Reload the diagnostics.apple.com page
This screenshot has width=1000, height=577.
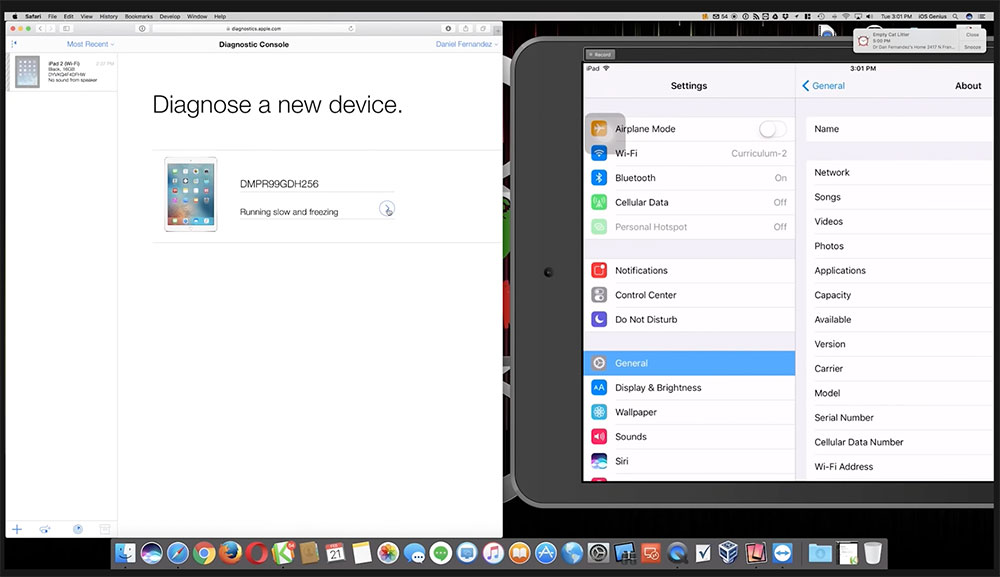(351, 29)
